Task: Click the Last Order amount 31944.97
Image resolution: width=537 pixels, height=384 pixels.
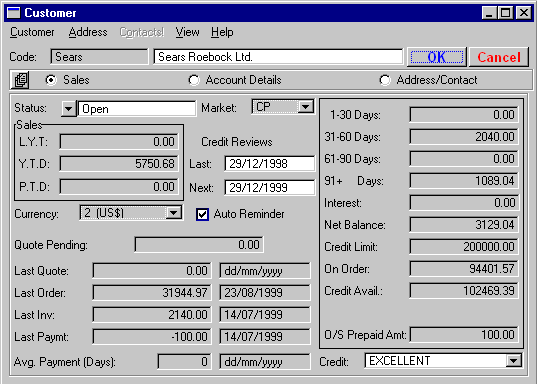Action: 152,293
